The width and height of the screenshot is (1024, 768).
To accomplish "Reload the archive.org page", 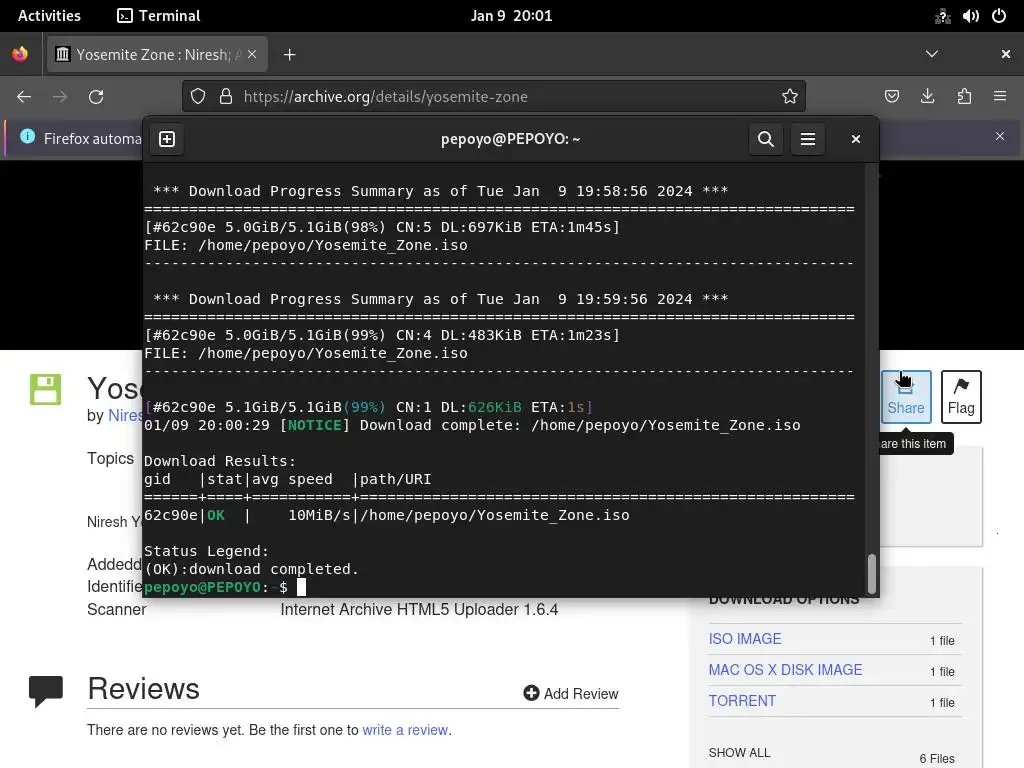I will pos(96,97).
